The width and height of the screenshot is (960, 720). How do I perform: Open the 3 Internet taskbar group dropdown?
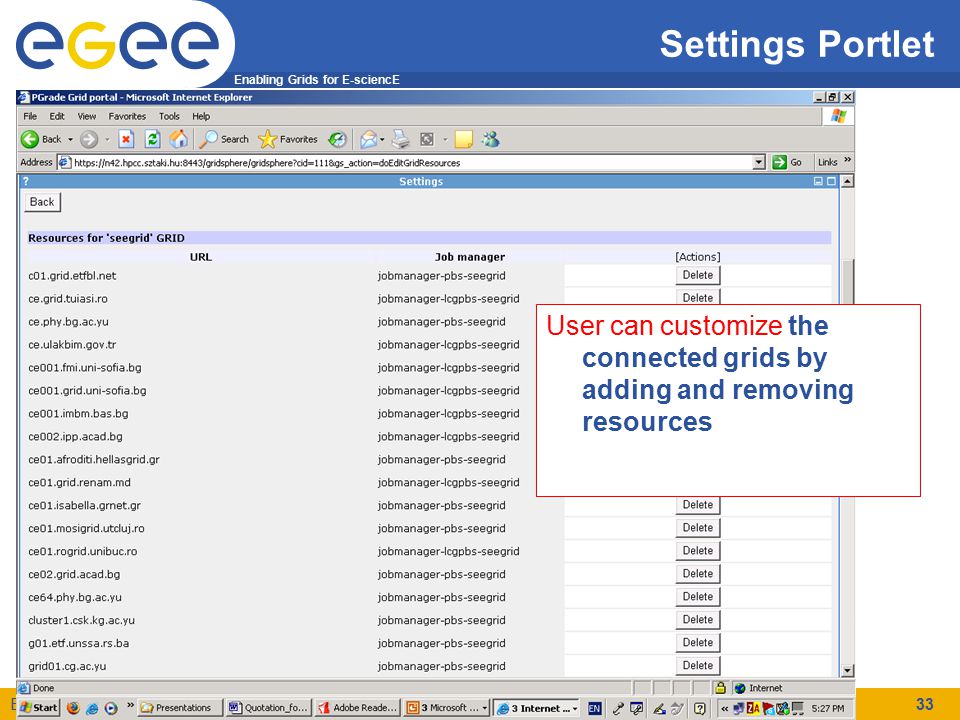click(x=575, y=708)
